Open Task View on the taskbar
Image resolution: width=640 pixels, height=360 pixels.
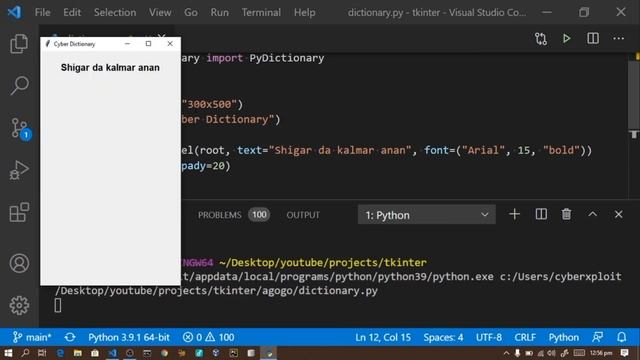point(42,353)
